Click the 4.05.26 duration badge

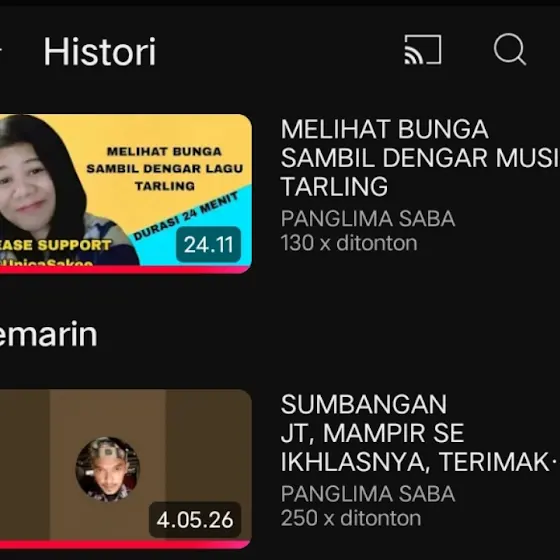[195, 520]
